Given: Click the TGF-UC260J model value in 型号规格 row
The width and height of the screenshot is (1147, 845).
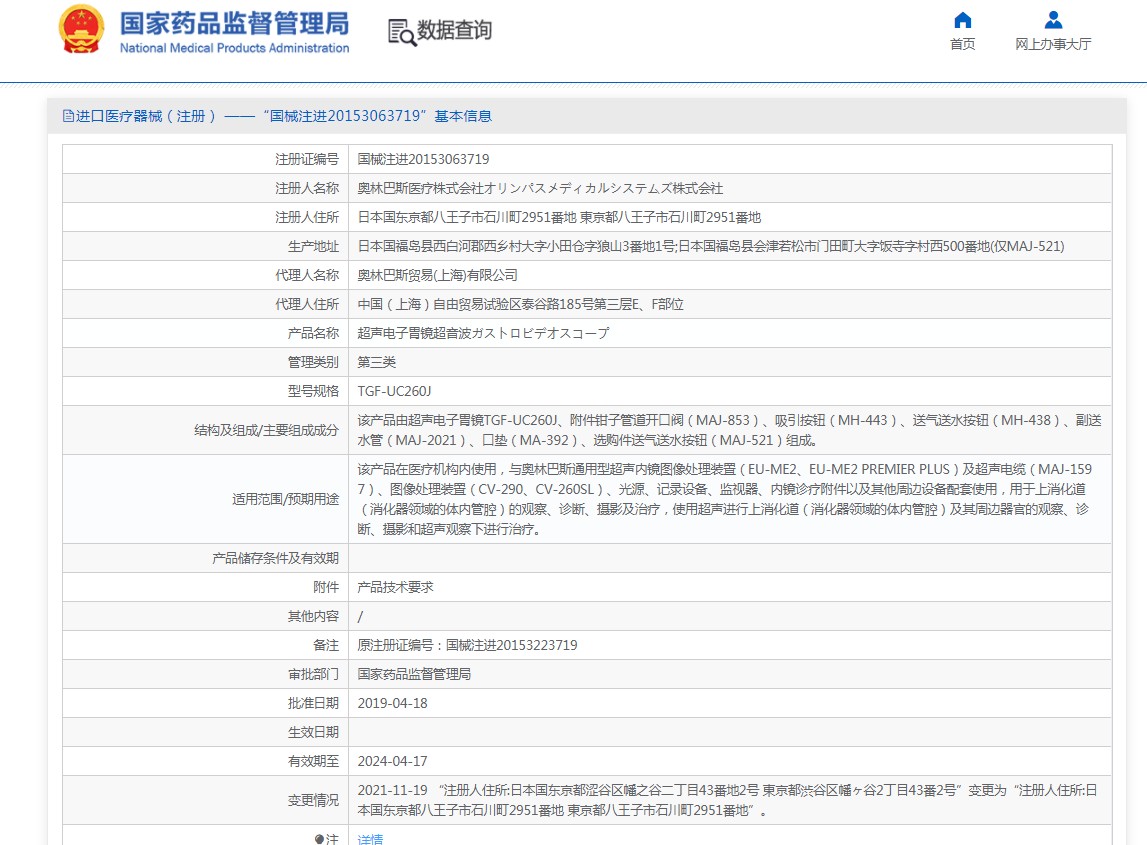Looking at the screenshot, I should click(394, 391).
